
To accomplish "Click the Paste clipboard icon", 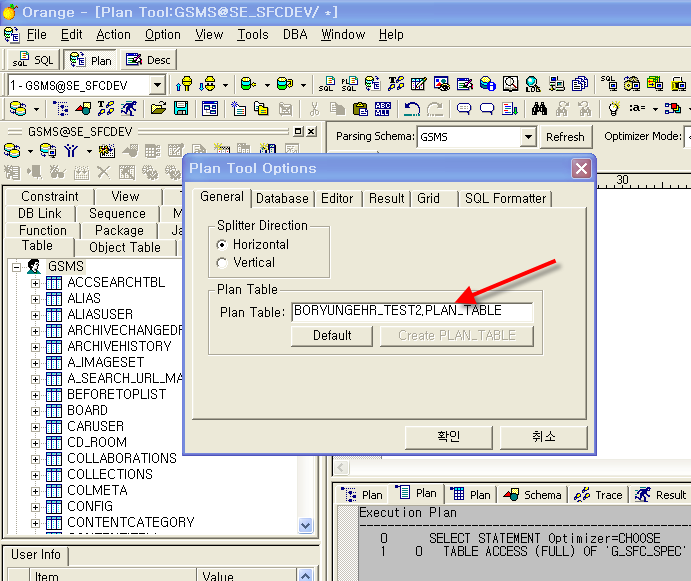I will pyautogui.click(x=360, y=108).
